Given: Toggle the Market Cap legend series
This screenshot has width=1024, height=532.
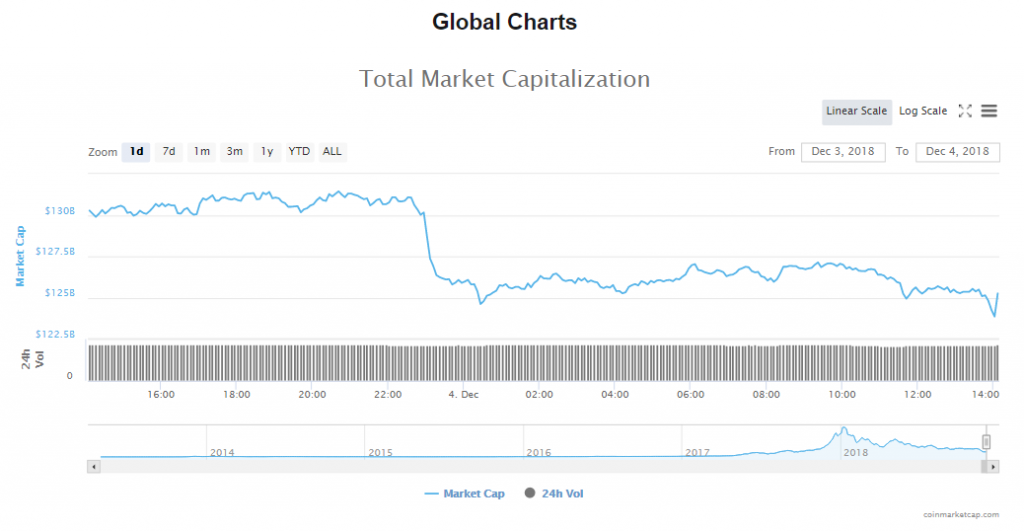Looking at the screenshot, I should pos(465,494).
